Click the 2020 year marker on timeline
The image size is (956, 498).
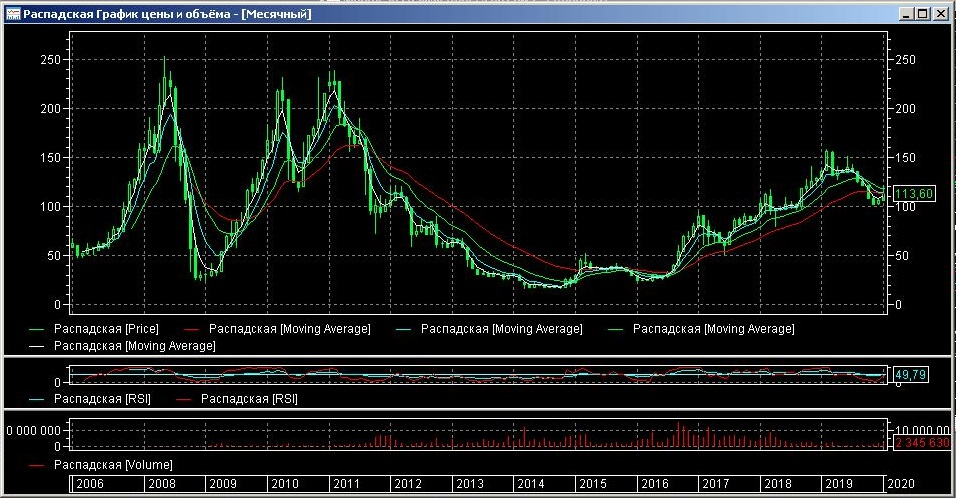click(901, 484)
